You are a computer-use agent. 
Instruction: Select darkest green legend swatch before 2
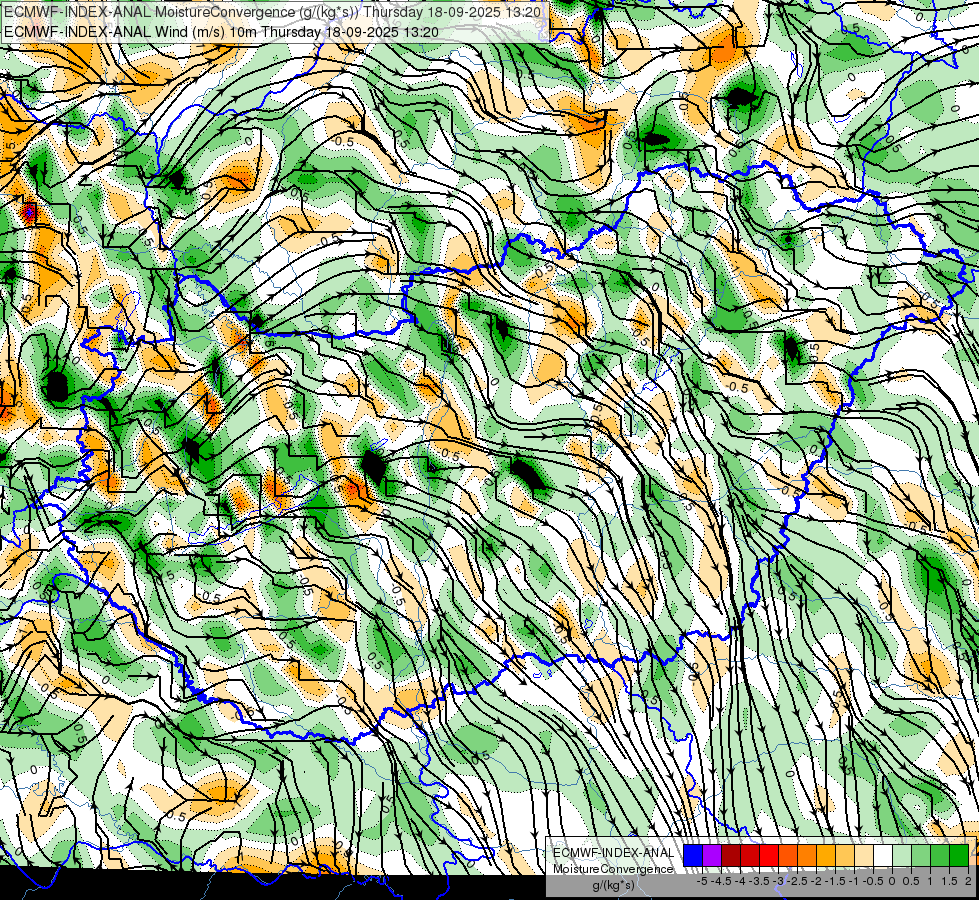pos(959,856)
